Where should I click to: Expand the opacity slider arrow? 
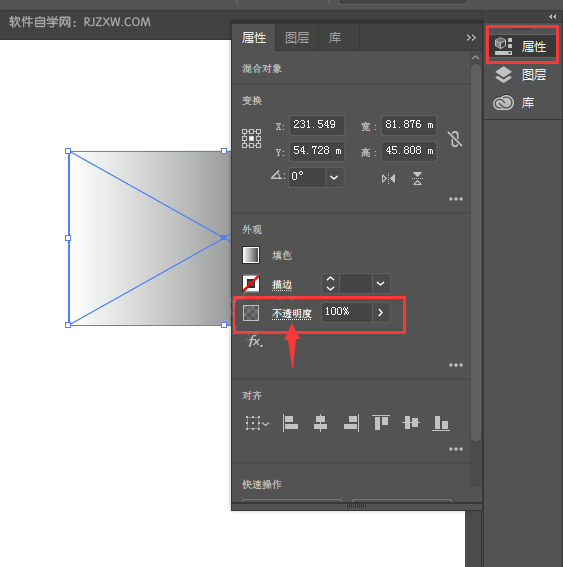coord(381,312)
